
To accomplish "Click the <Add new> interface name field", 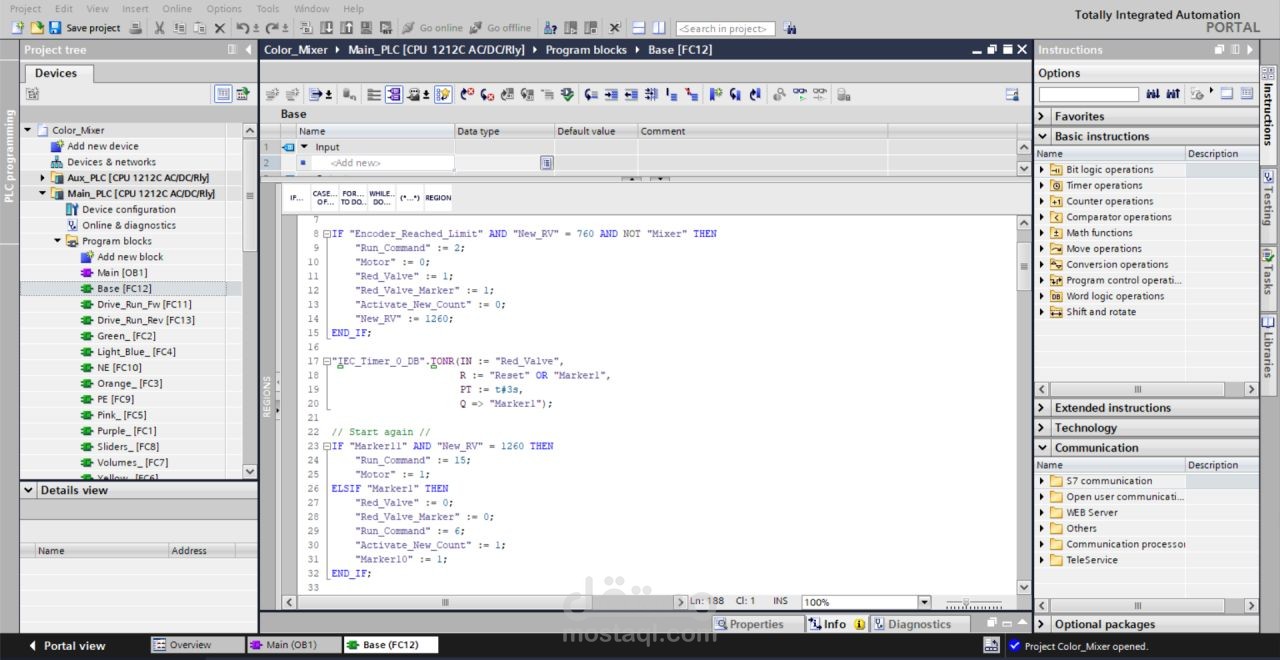I will tap(382, 162).
